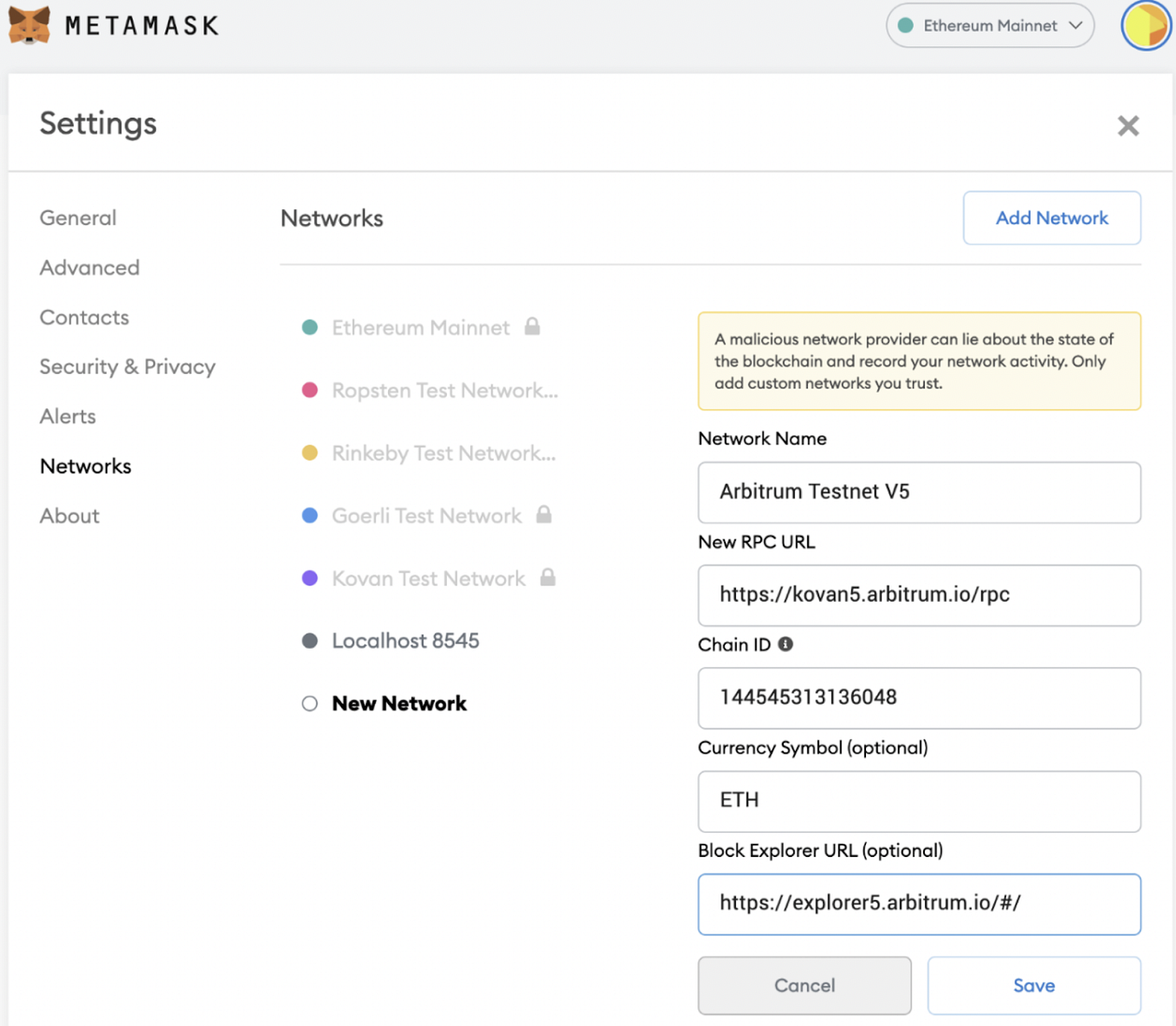Screen dimensions: 1176x1026
Task: Select New Network list entry
Action: click(x=385, y=703)
